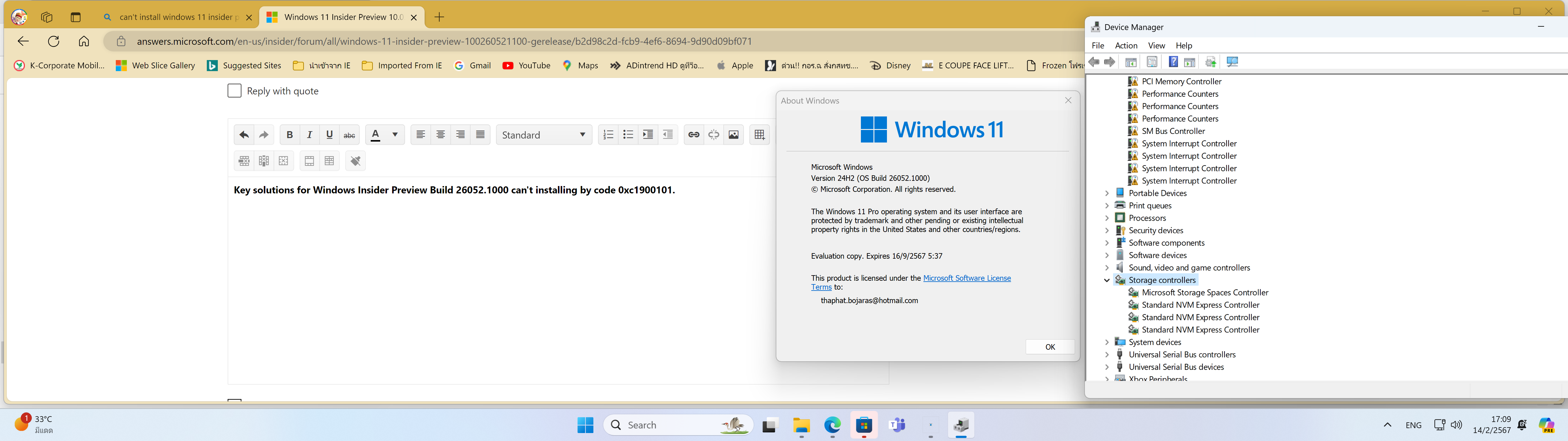The image size is (1568, 441).
Task: Open Microsoft Store from the taskbar
Action: coord(864,425)
